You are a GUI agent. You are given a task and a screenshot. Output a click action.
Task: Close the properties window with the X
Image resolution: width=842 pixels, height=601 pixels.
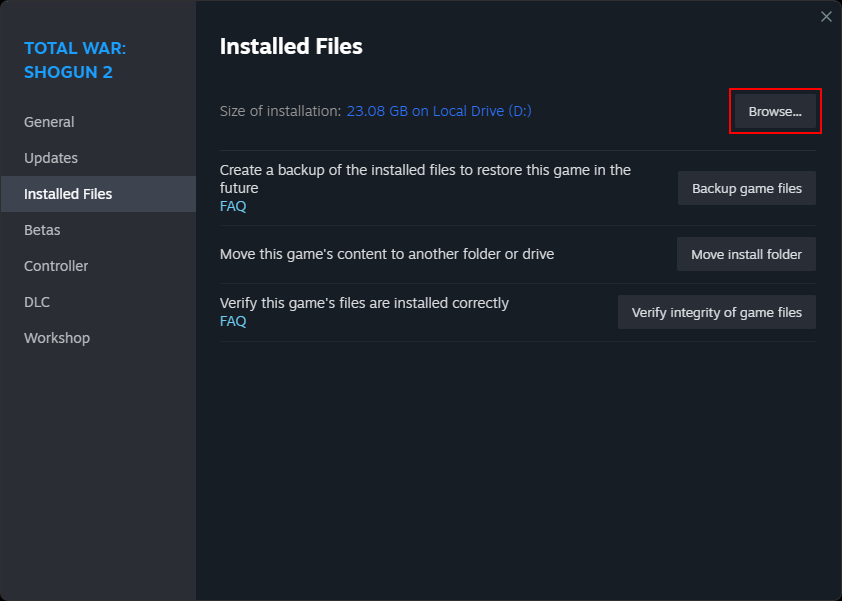coord(826,16)
